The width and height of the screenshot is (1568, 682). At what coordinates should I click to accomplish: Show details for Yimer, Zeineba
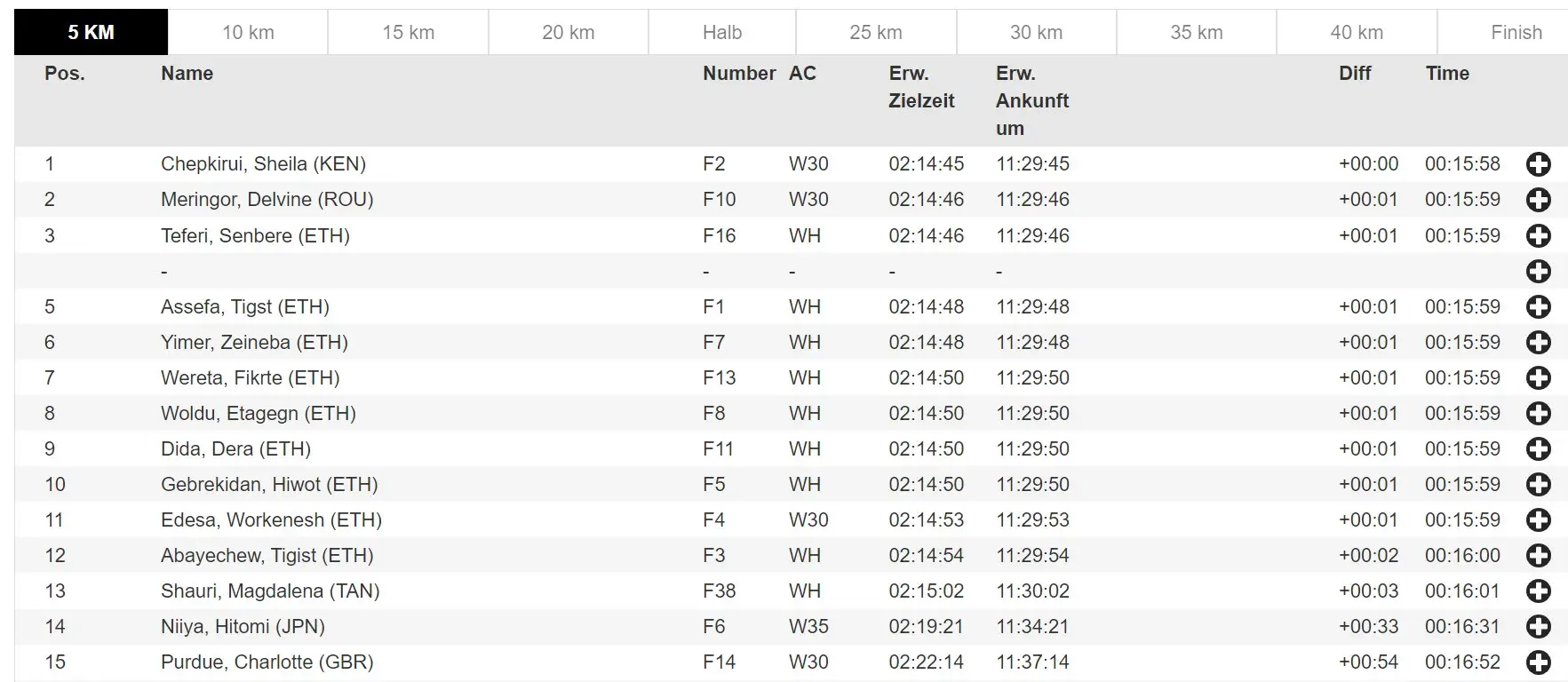[1538, 342]
